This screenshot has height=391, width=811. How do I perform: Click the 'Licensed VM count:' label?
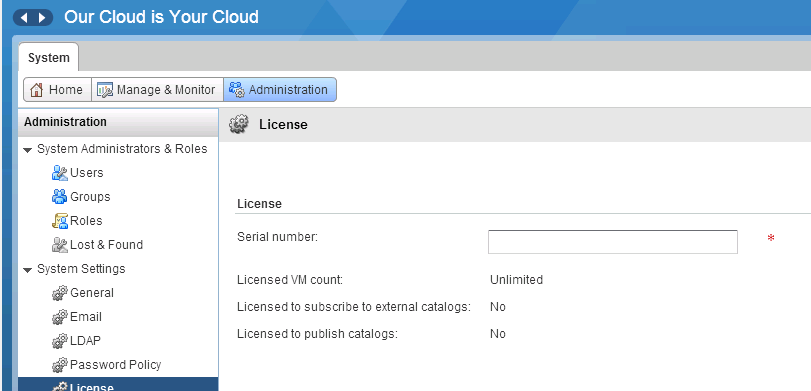point(290,280)
